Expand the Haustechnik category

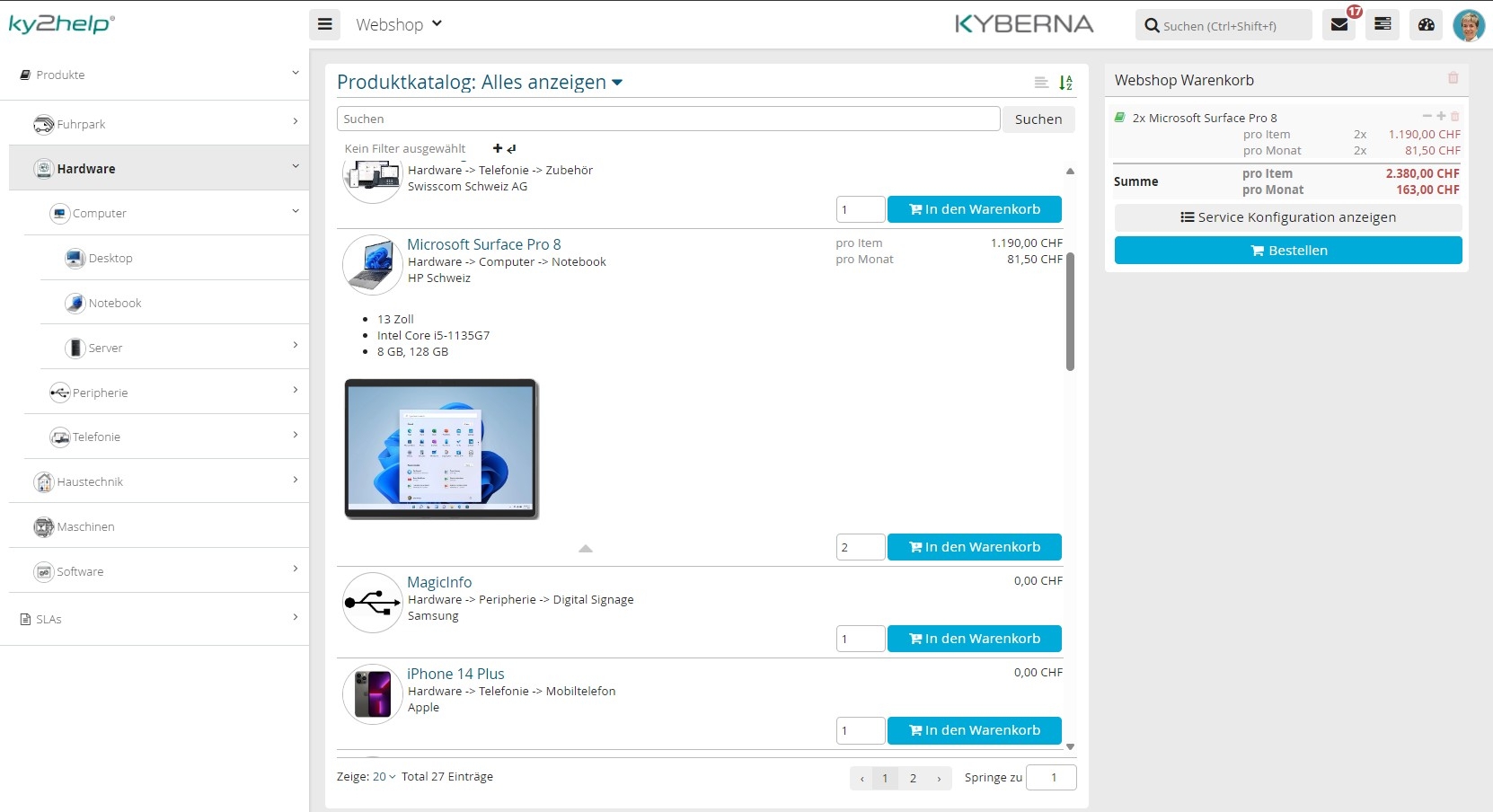296,480
